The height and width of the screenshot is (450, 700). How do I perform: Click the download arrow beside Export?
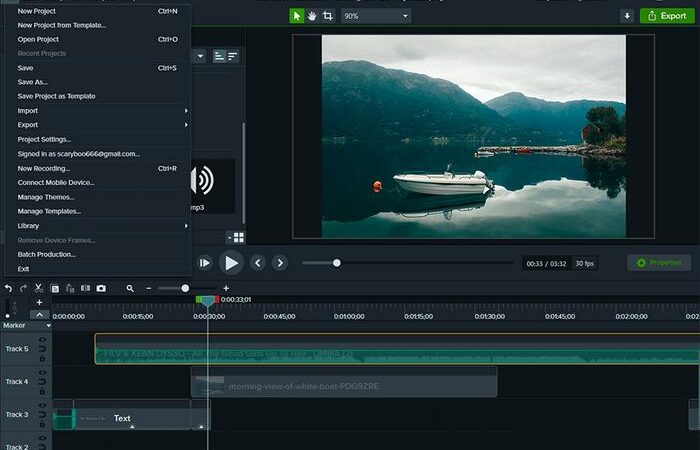pyautogui.click(x=627, y=16)
